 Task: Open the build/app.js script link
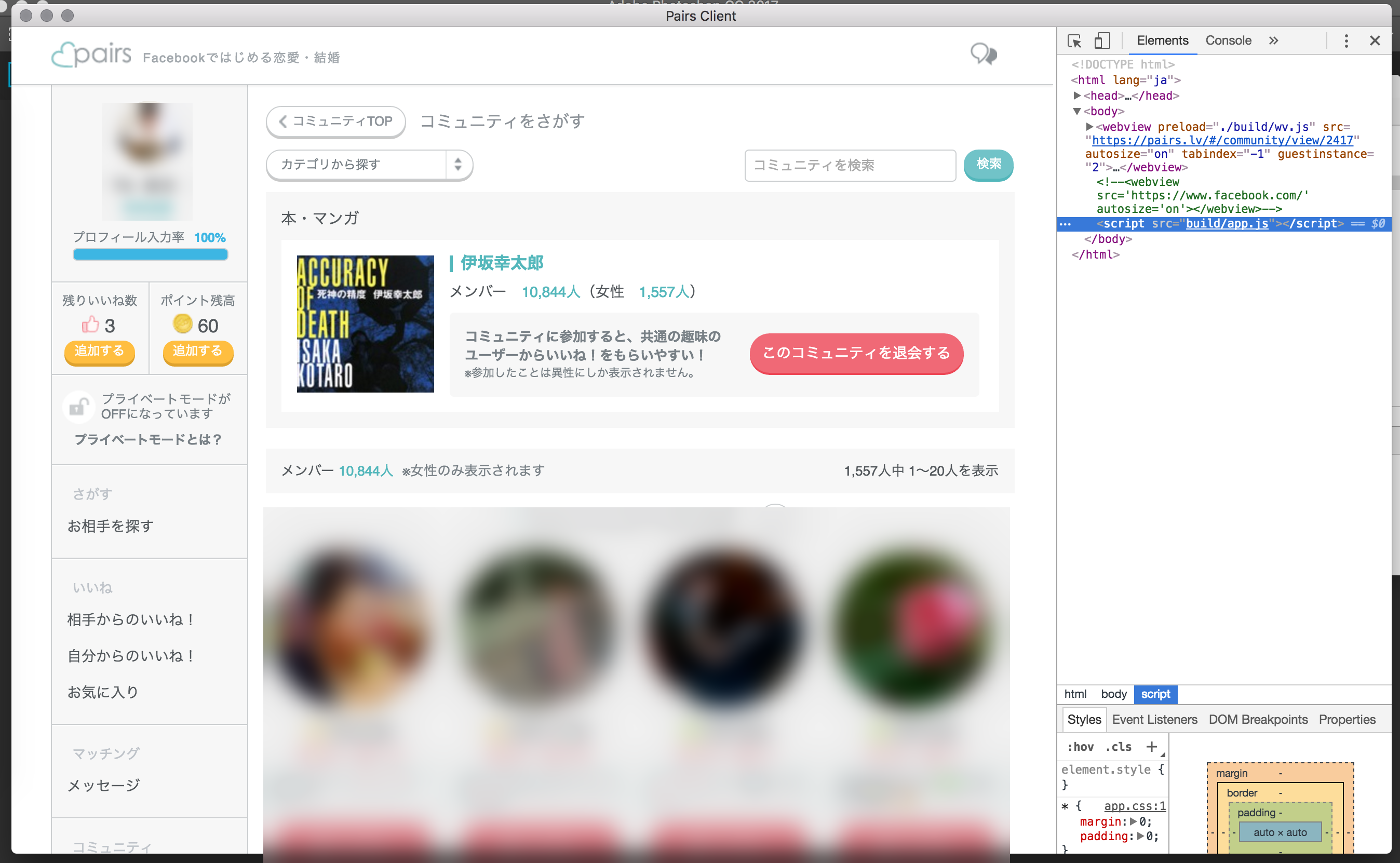[x=1227, y=224]
